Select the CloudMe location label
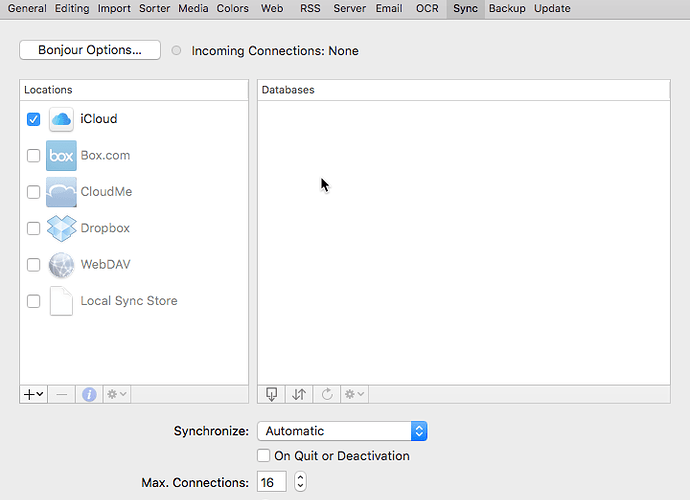The image size is (690, 500). (x=106, y=191)
